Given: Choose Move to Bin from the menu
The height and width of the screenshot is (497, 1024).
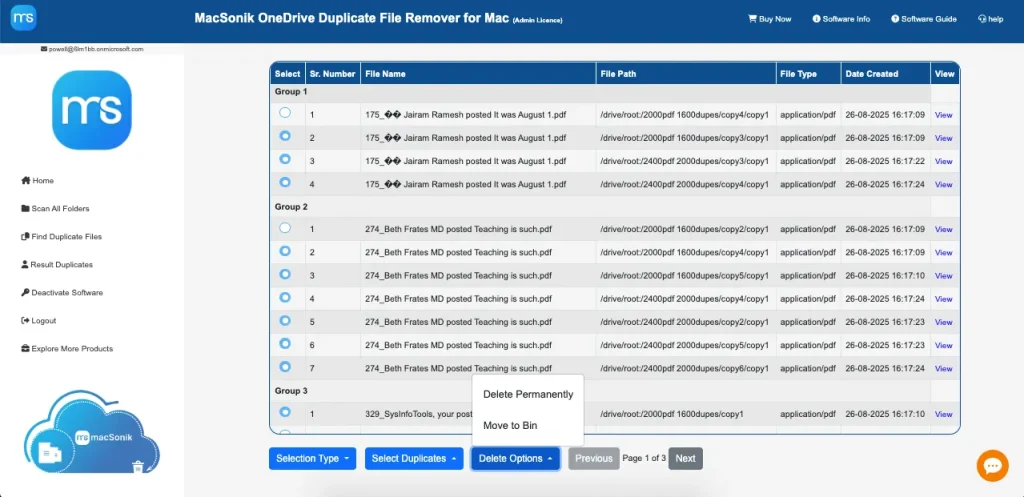Looking at the screenshot, I should click(510, 426).
